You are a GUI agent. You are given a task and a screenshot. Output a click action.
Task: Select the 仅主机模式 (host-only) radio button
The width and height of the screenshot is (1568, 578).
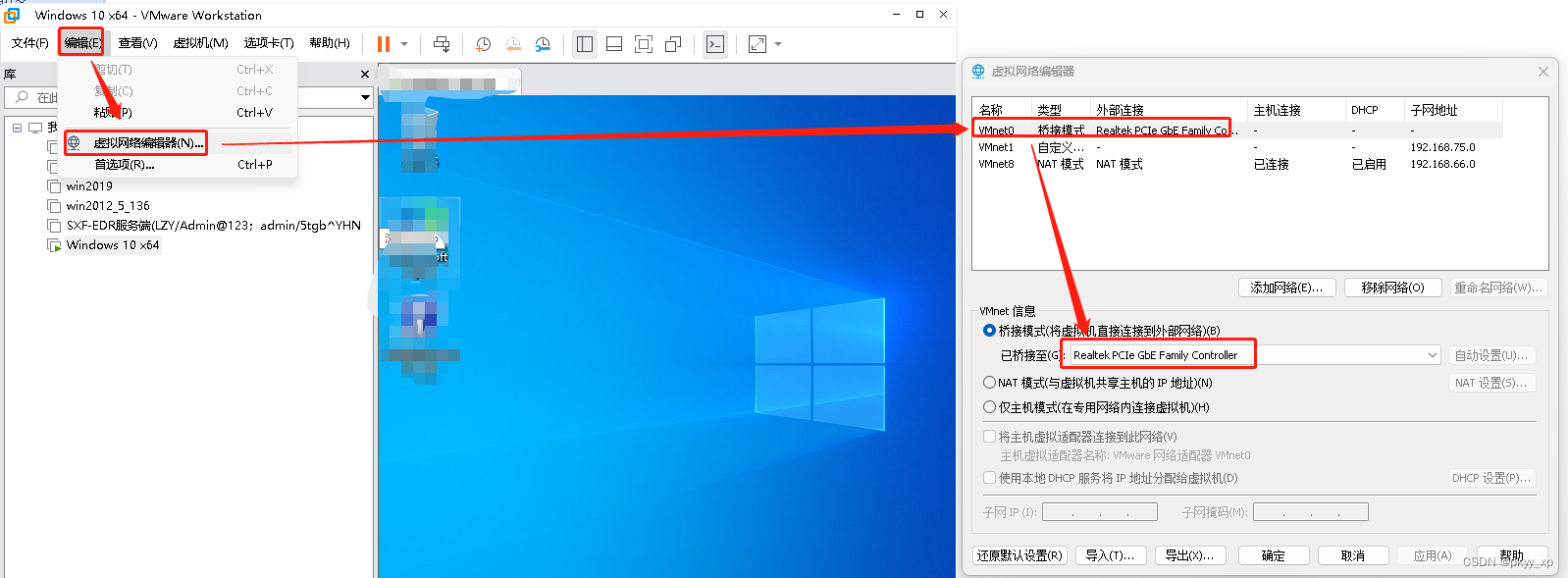[x=989, y=407]
